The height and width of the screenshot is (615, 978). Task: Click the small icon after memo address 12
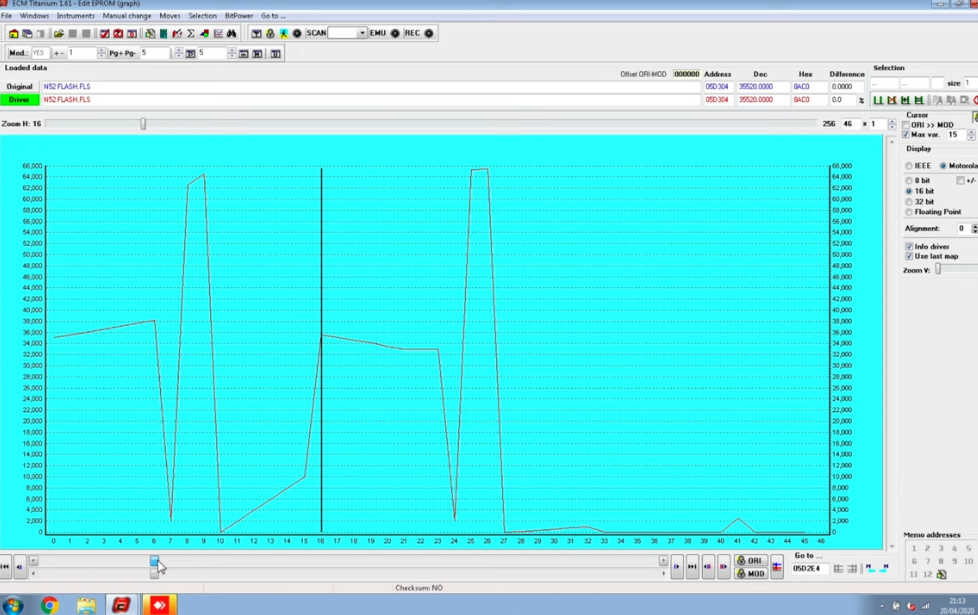pyautogui.click(x=941, y=574)
